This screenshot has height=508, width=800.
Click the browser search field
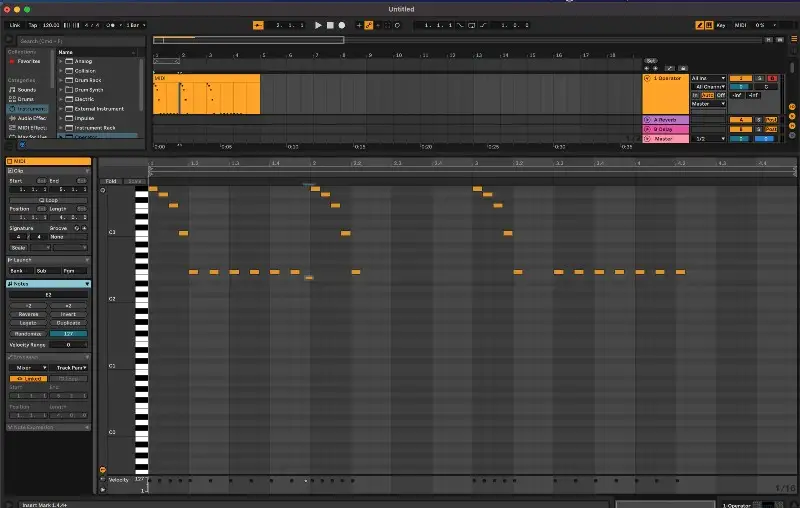(81, 41)
